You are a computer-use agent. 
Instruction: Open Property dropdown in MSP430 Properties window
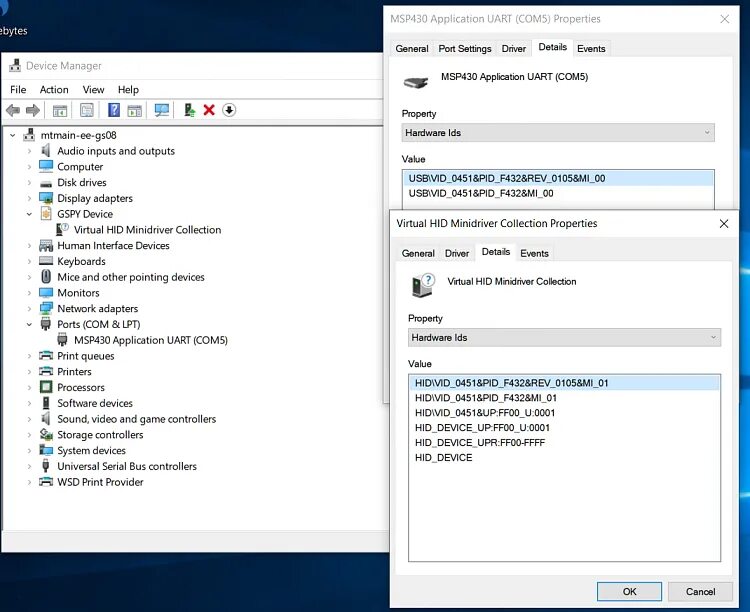pyautogui.click(x=558, y=133)
